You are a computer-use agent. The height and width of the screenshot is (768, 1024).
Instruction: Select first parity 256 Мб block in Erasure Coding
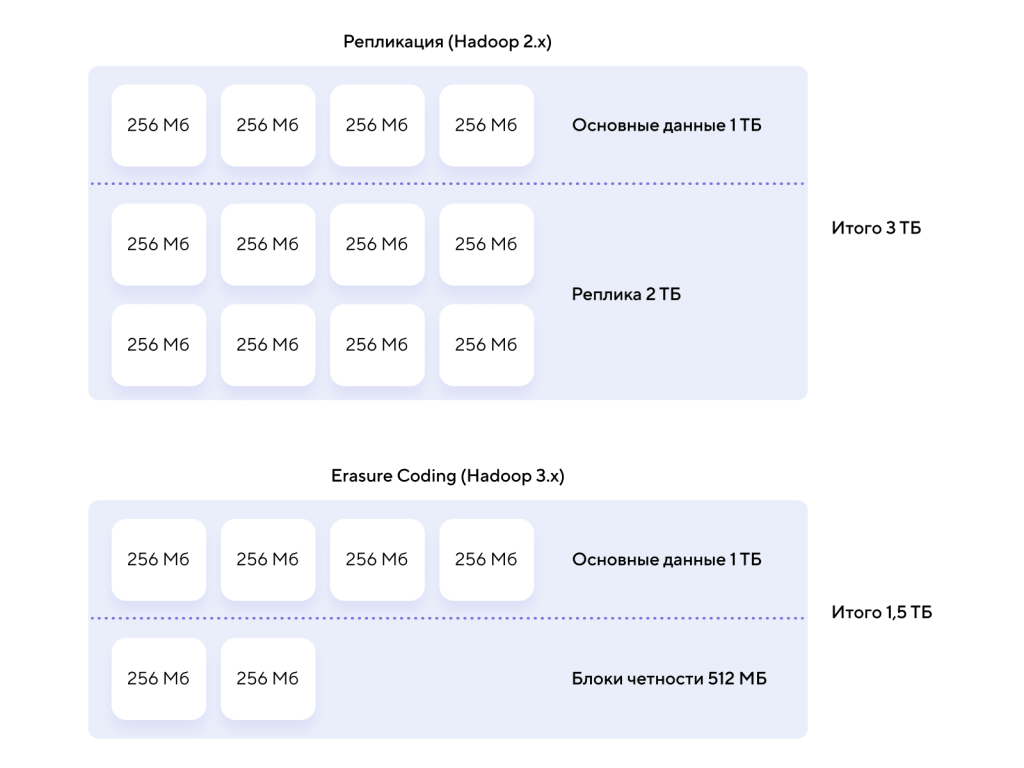click(159, 679)
